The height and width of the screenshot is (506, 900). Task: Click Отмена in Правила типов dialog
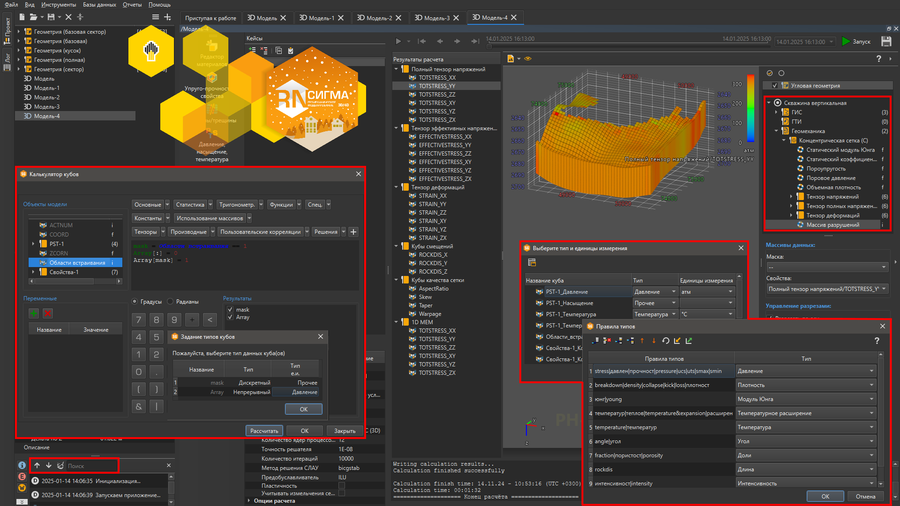(865, 496)
